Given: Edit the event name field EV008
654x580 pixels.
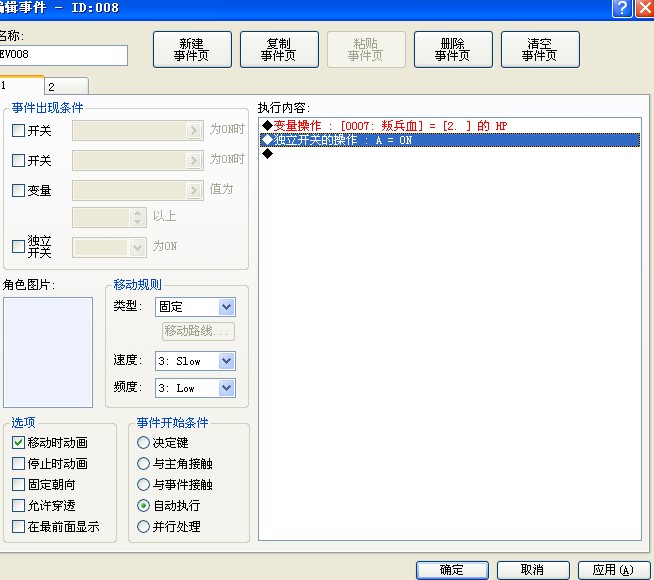Looking at the screenshot, I should pyautogui.click(x=63, y=55).
